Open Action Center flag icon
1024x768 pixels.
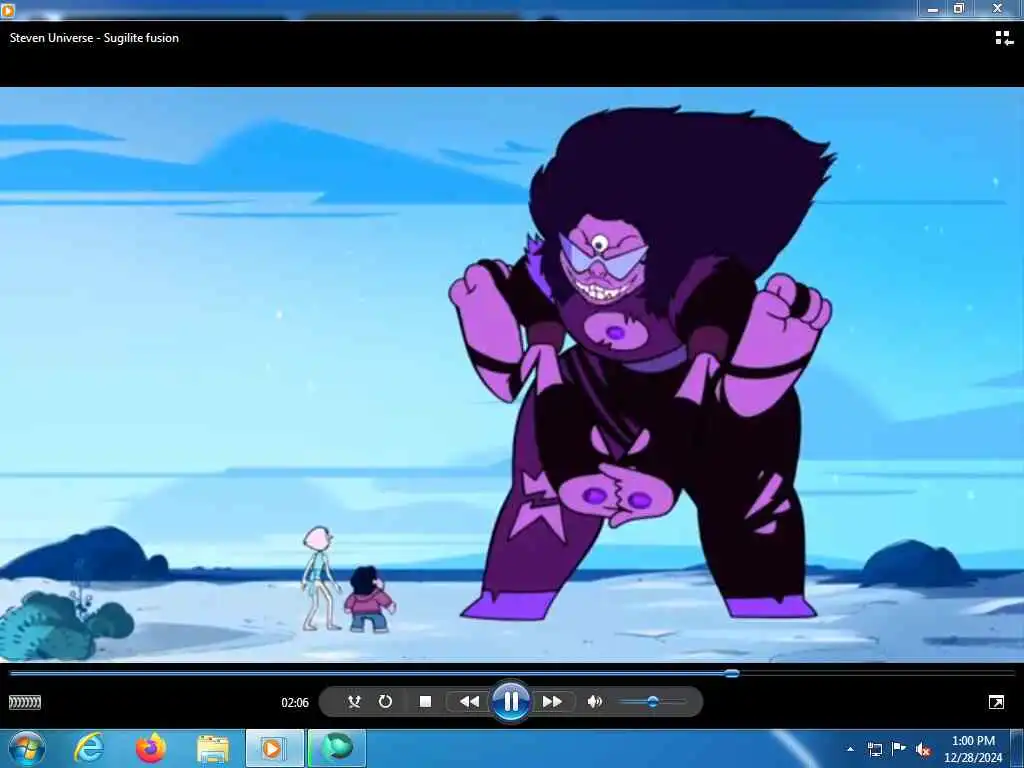(x=899, y=749)
